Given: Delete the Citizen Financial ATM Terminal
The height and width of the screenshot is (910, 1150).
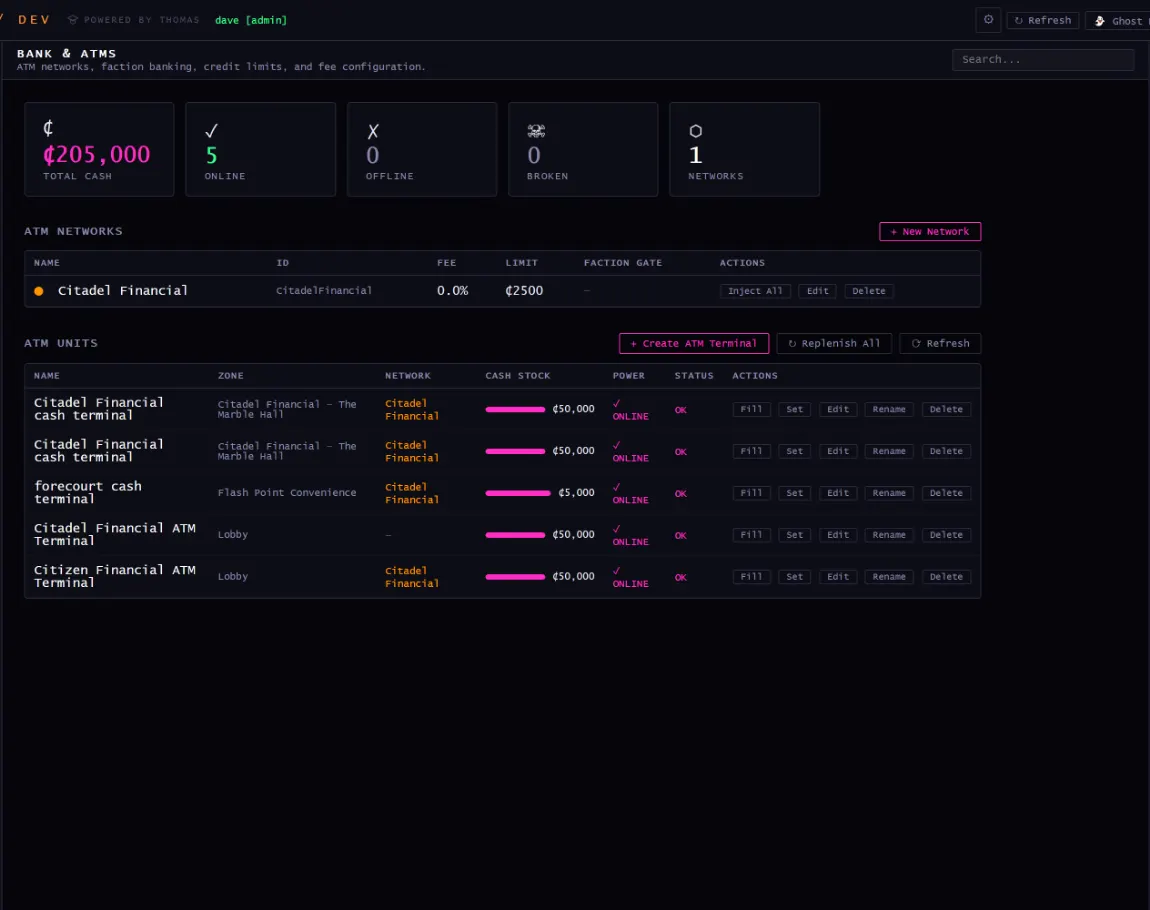Looking at the screenshot, I should point(946,577).
